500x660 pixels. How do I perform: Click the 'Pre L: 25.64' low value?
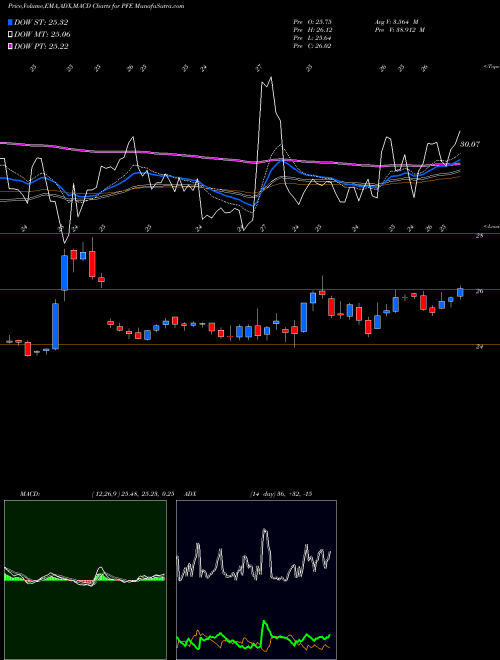[312, 38]
